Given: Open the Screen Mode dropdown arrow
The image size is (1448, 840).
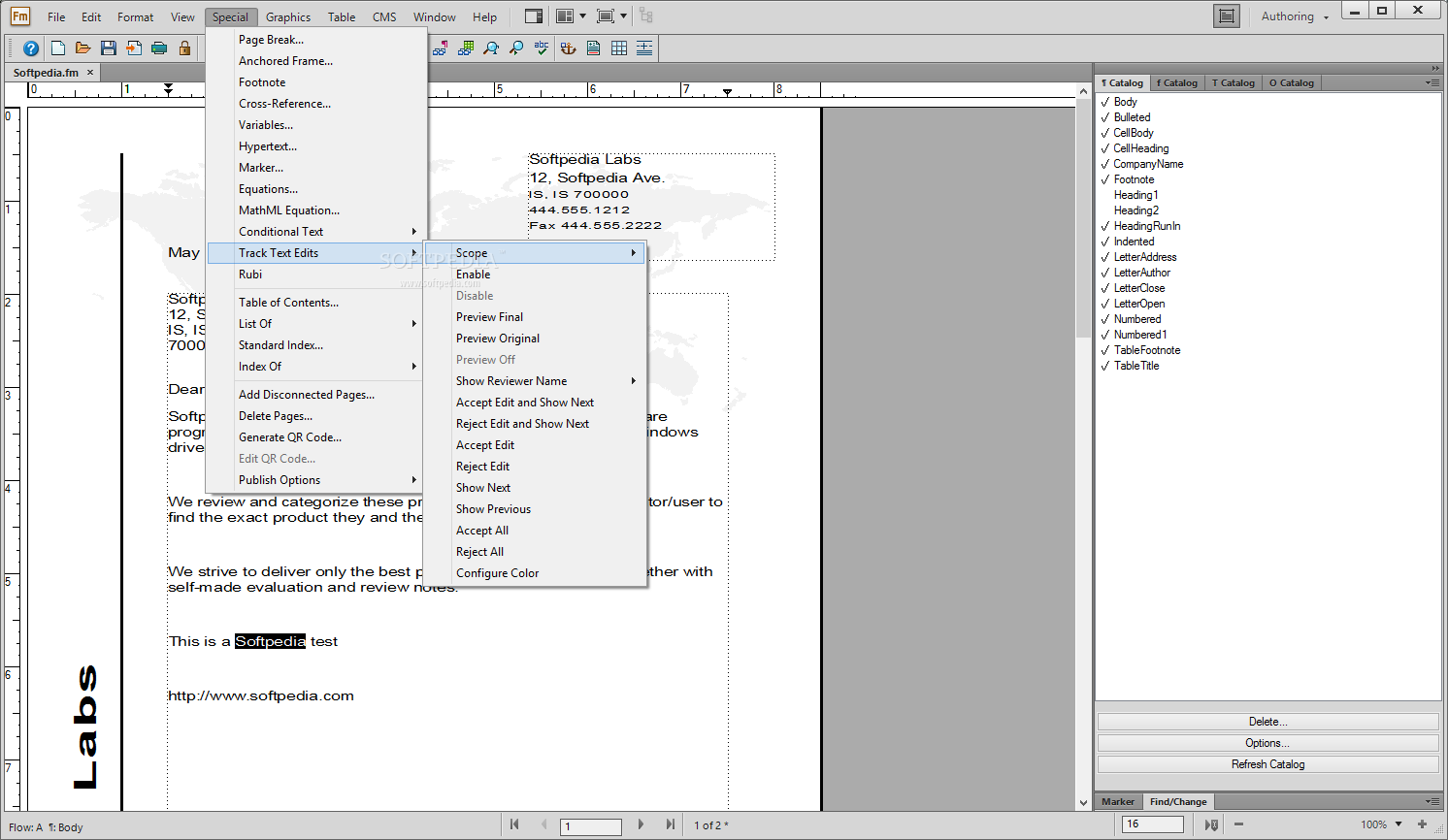Looking at the screenshot, I should point(623,16).
